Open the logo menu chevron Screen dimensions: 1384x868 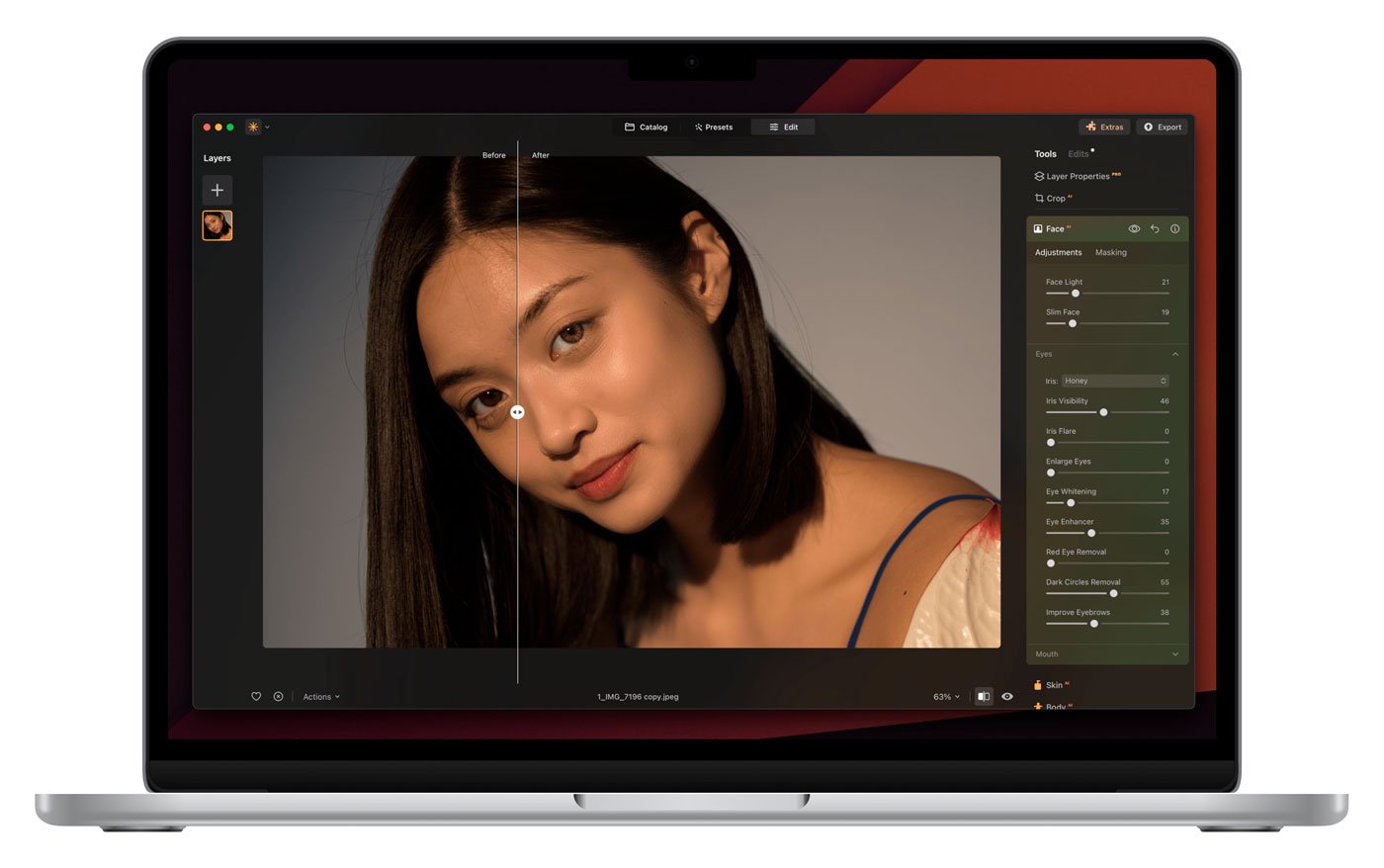click(x=267, y=127)
